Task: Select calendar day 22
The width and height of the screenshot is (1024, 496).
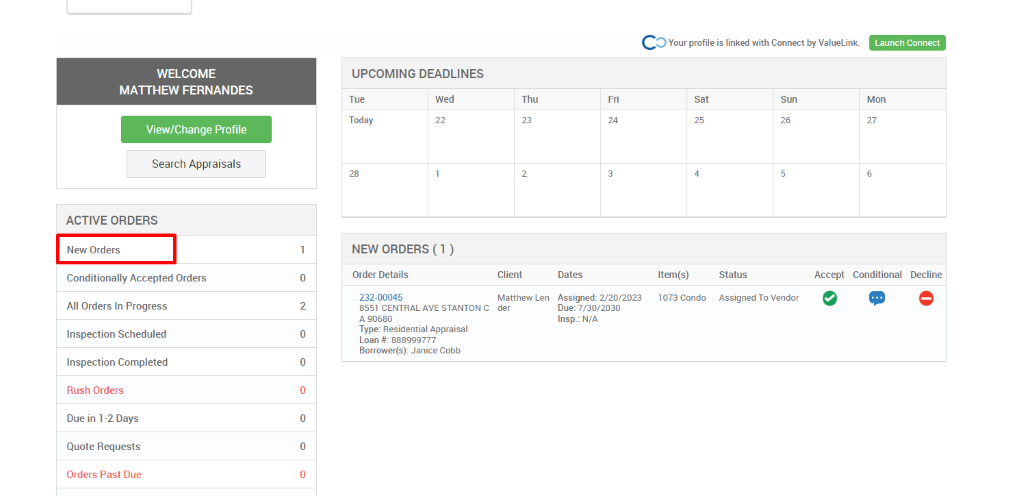Action: click(471, 136)
